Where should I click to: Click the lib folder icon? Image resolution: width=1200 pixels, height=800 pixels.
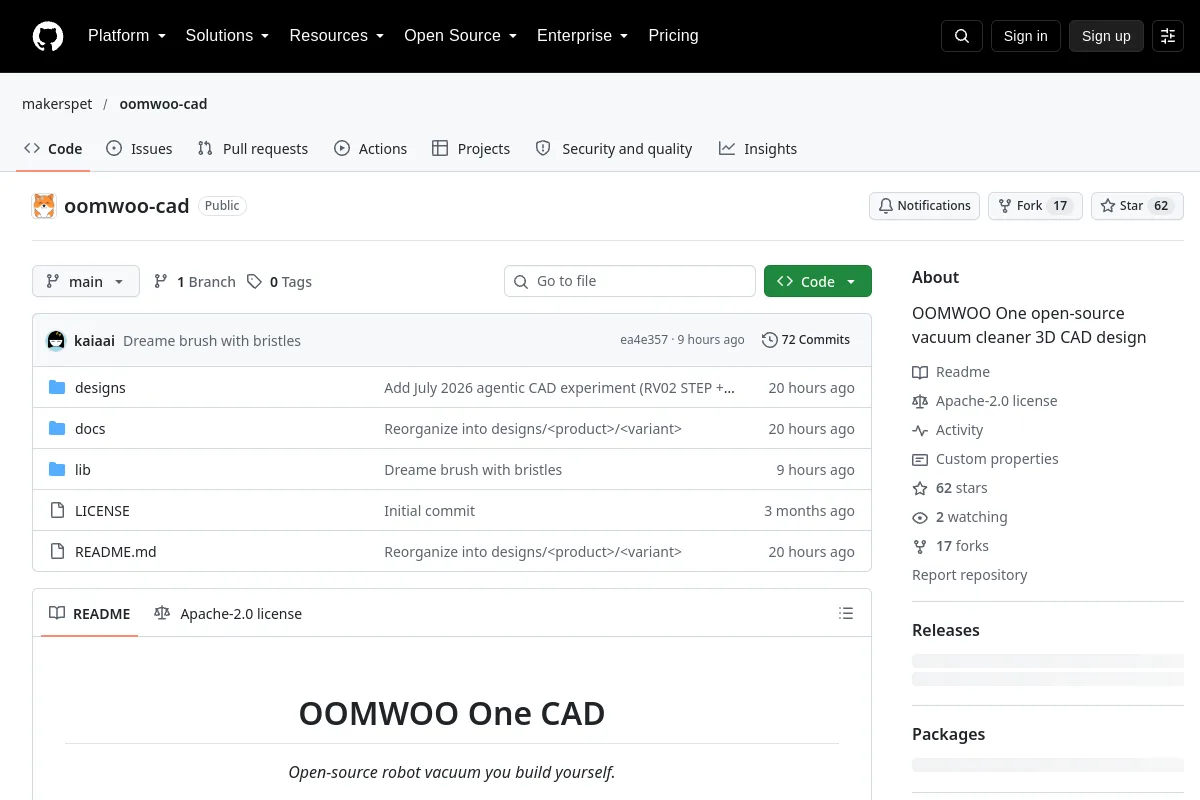pyautogui.click(x=57, y=469)
